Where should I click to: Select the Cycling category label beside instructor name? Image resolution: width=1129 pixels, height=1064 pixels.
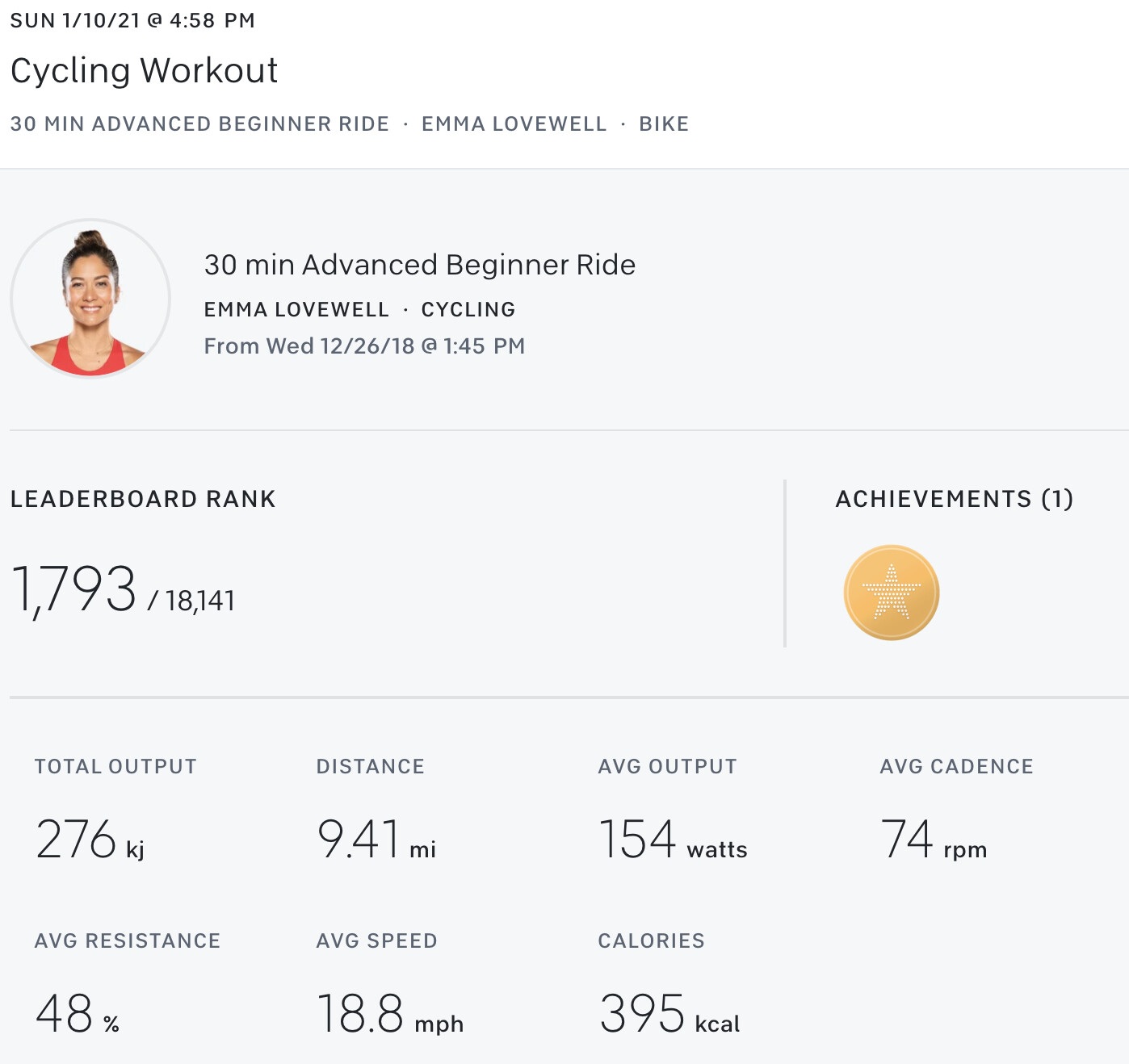(x=468, y=309)
